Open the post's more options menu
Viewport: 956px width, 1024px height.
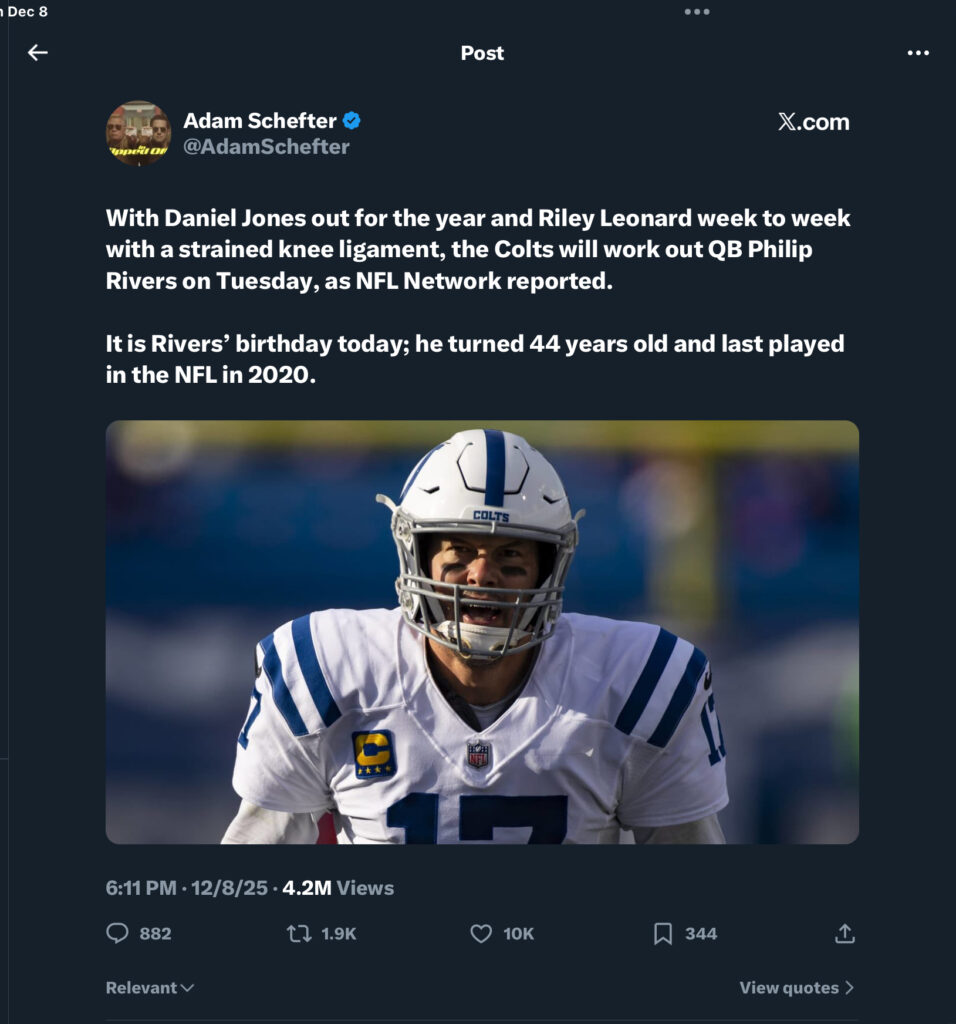tap(918, 53)
